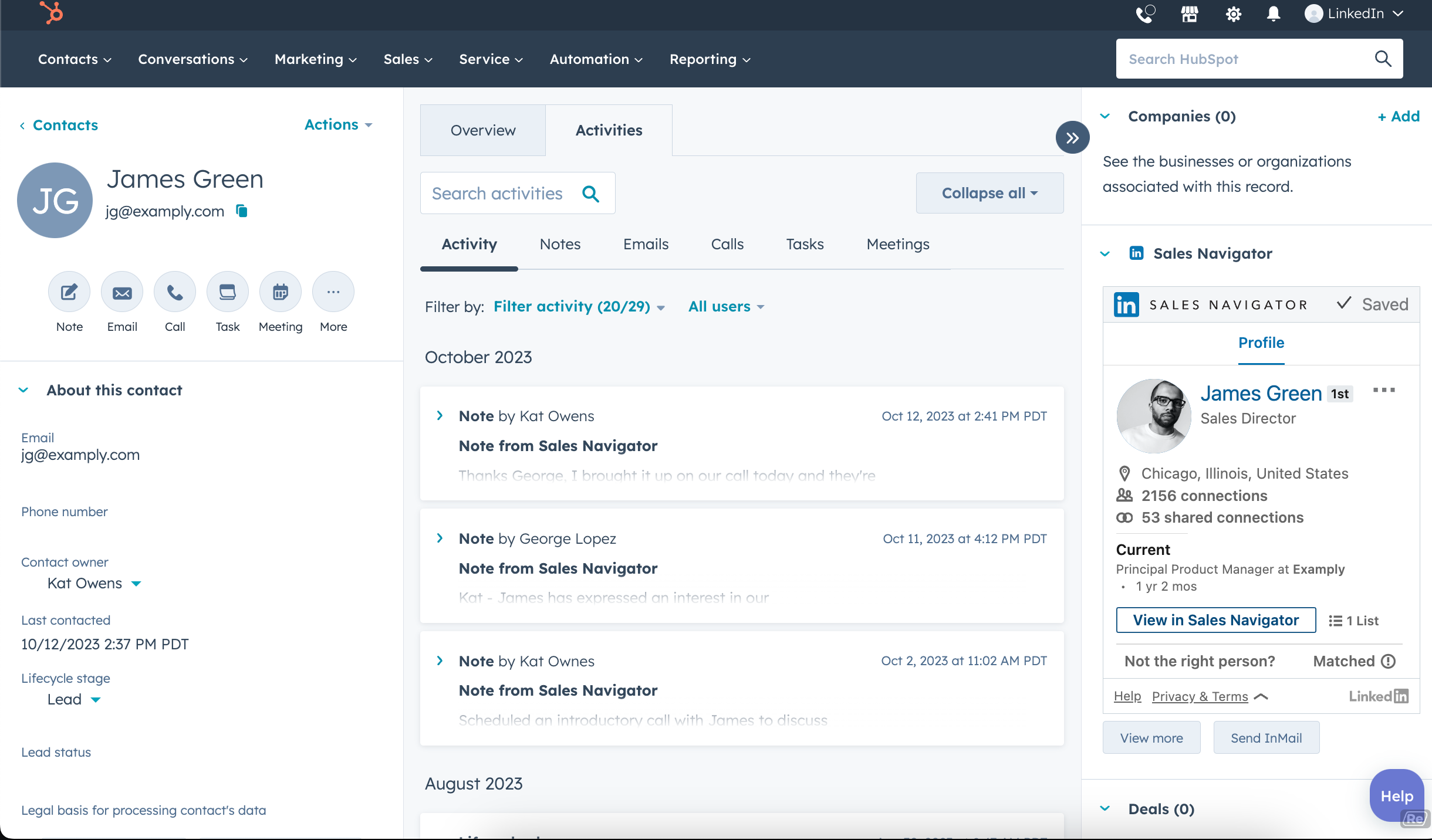Click the LinkedIn icon beside Sales Navigator heading

[1136, 253]
